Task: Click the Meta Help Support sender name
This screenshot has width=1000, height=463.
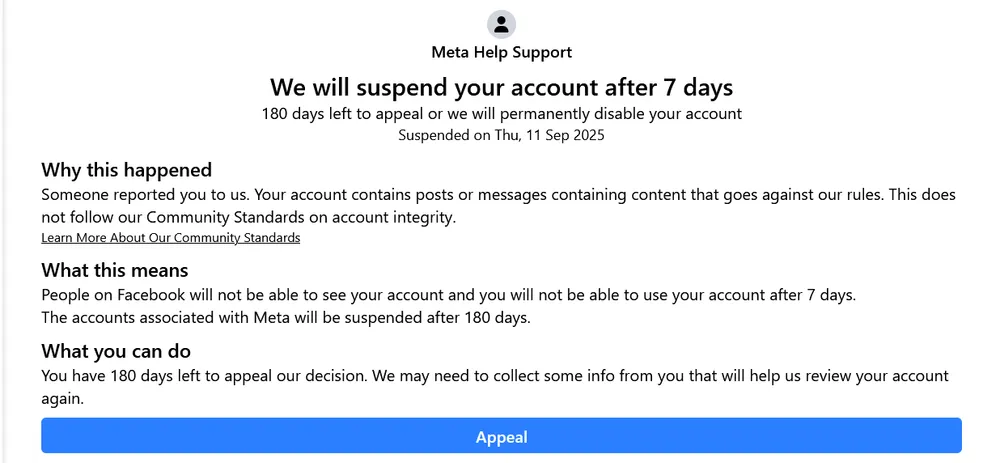Action: [x=501, y=52]
